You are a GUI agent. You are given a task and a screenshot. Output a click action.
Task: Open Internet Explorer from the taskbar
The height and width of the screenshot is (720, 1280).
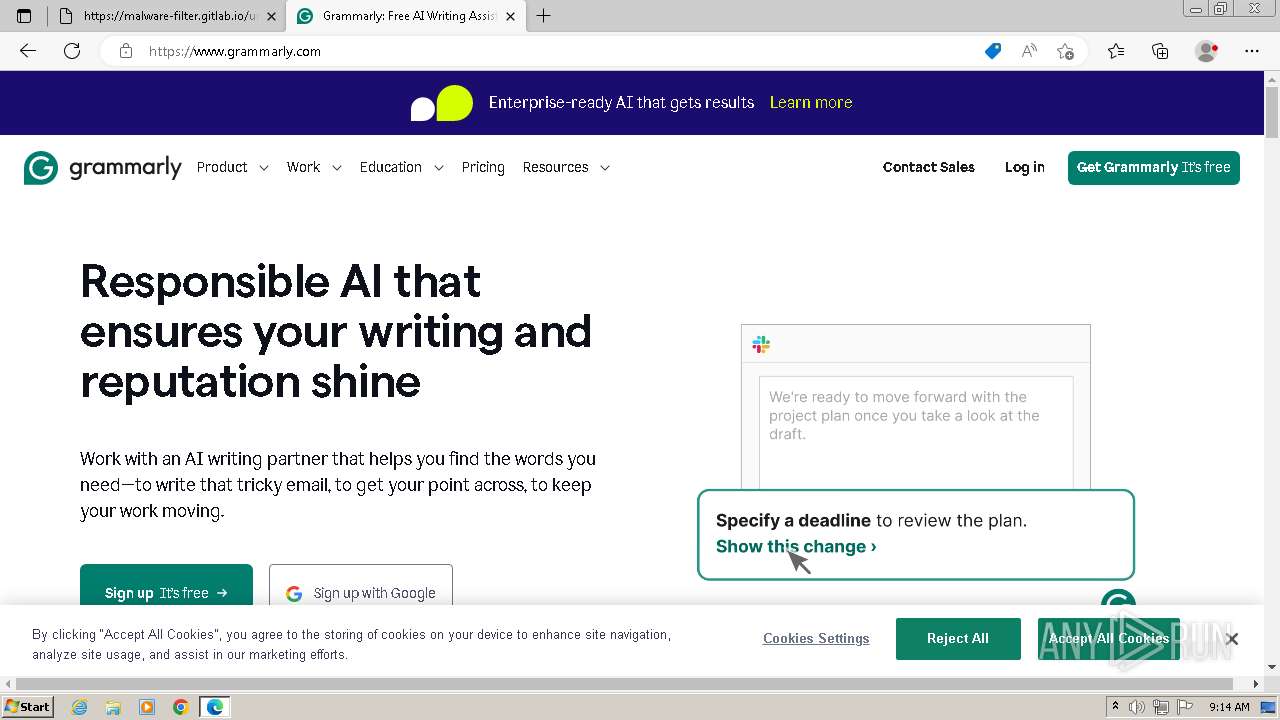(x=80, y=707)
